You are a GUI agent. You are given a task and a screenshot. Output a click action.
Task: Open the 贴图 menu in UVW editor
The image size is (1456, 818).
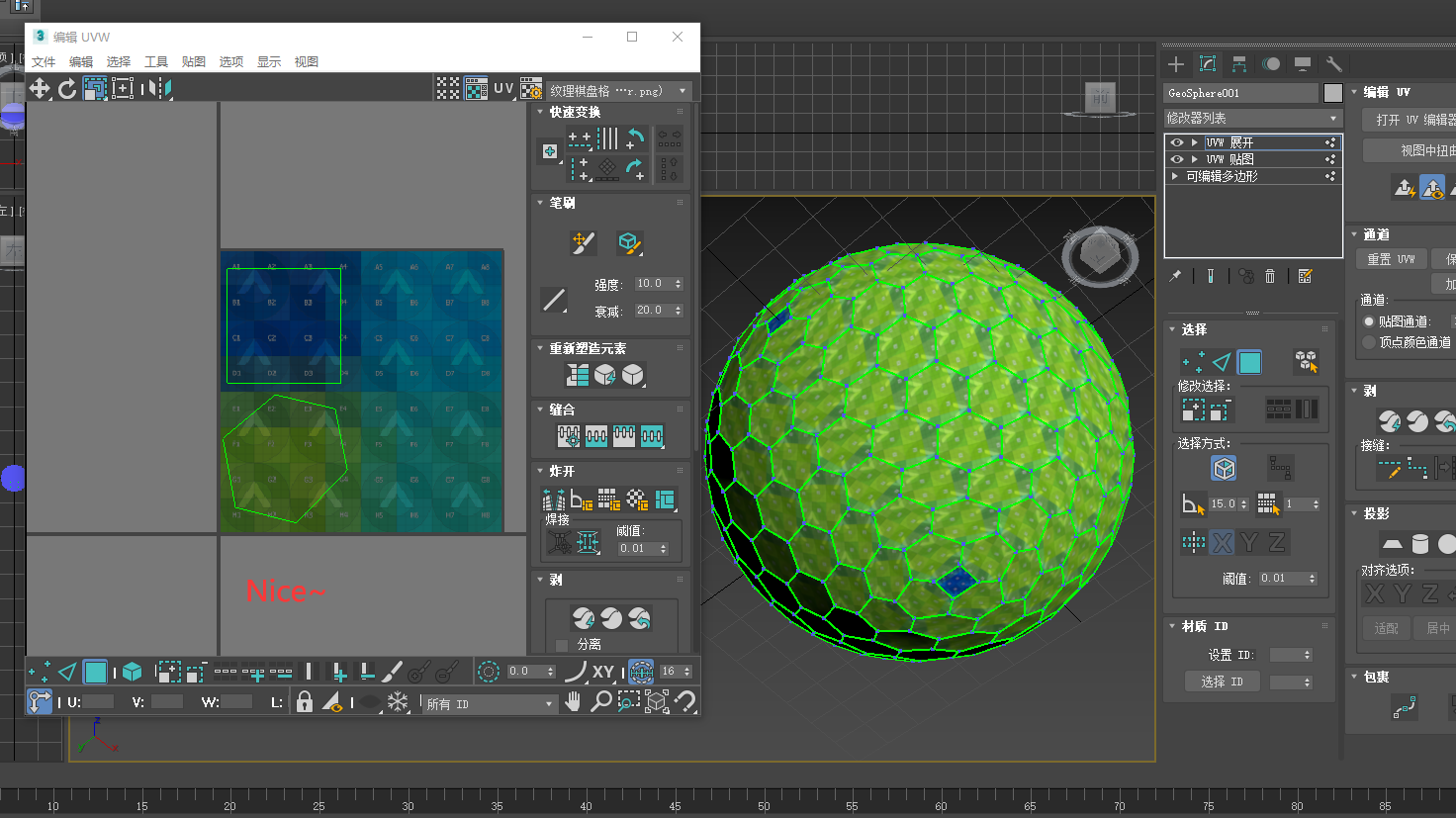(194, 61)
